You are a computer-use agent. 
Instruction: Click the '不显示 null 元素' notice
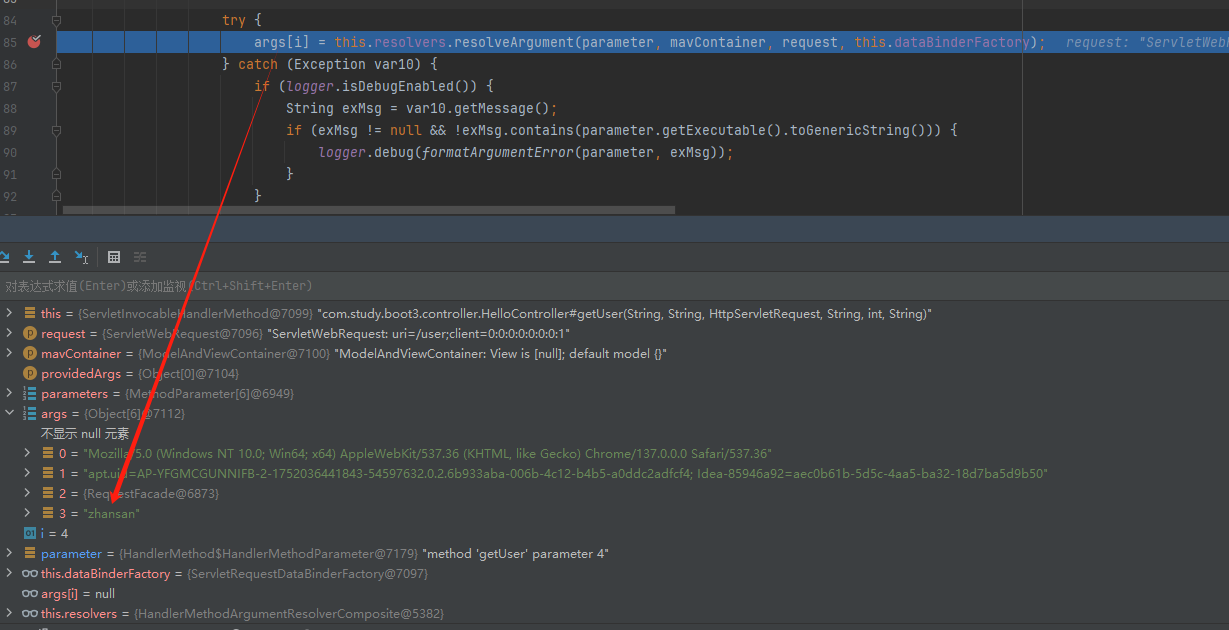85,433
